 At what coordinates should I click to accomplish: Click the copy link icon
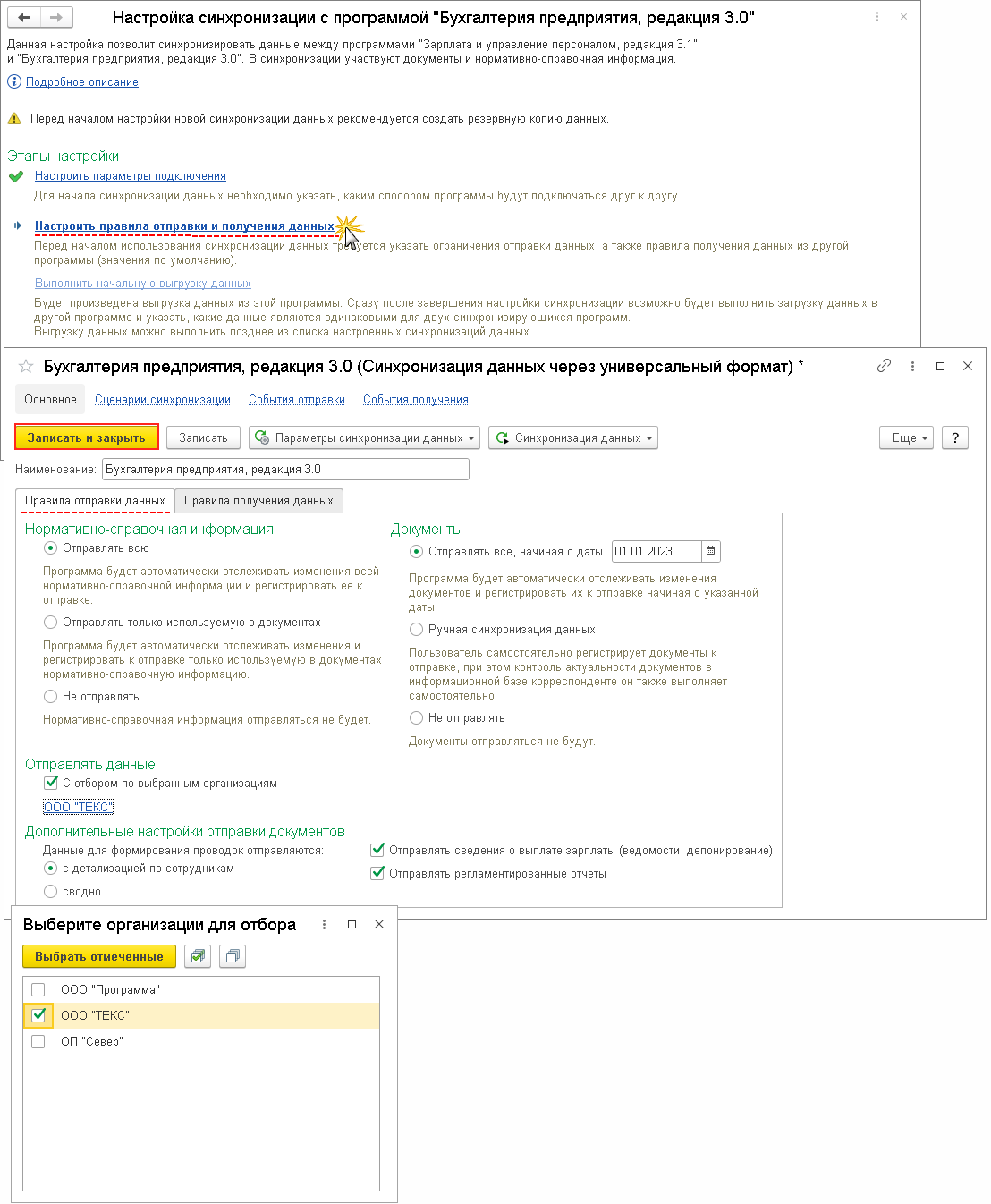(x=884, y=366)
